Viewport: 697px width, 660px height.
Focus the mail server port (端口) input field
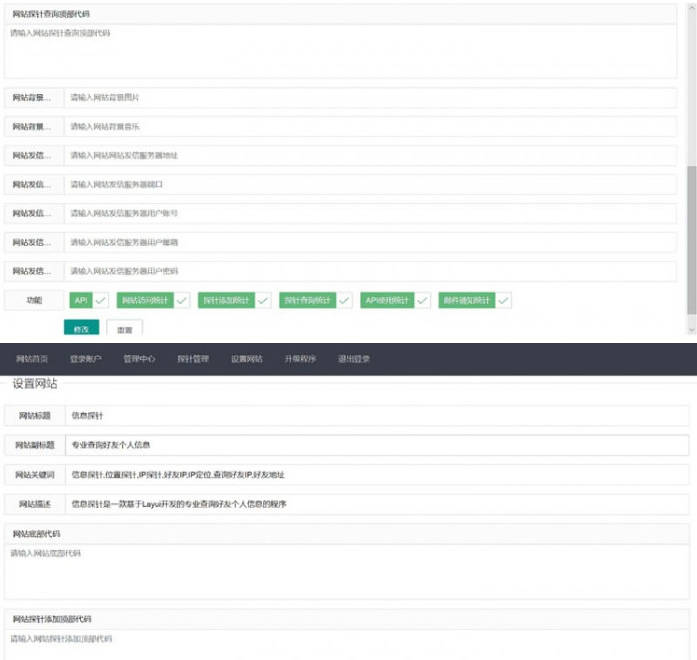[371, 184]
